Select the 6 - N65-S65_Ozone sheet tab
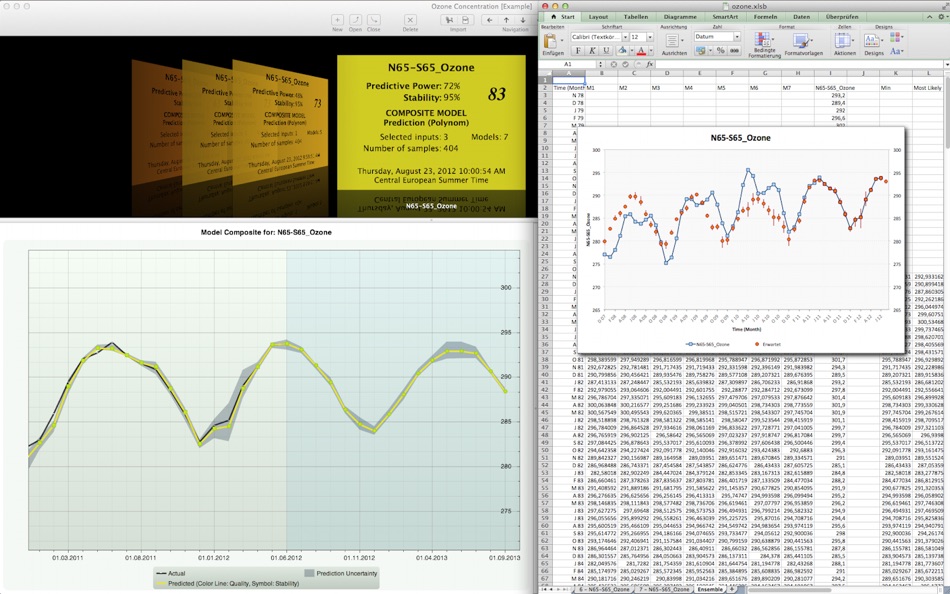Screen dimensions: 950x594 tap(605, 589)
